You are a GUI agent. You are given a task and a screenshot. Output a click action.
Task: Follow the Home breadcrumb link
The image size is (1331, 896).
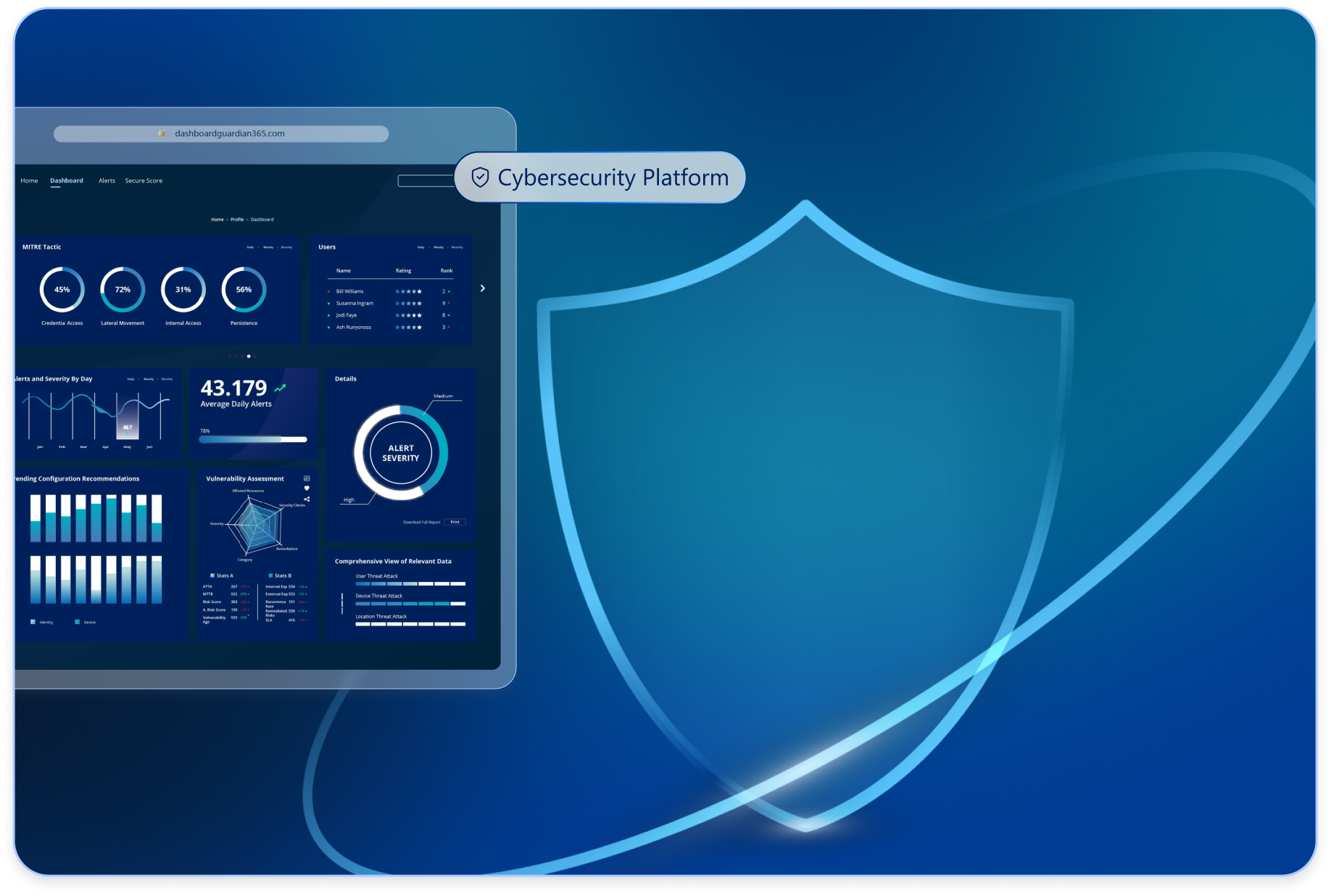[217, 219]
